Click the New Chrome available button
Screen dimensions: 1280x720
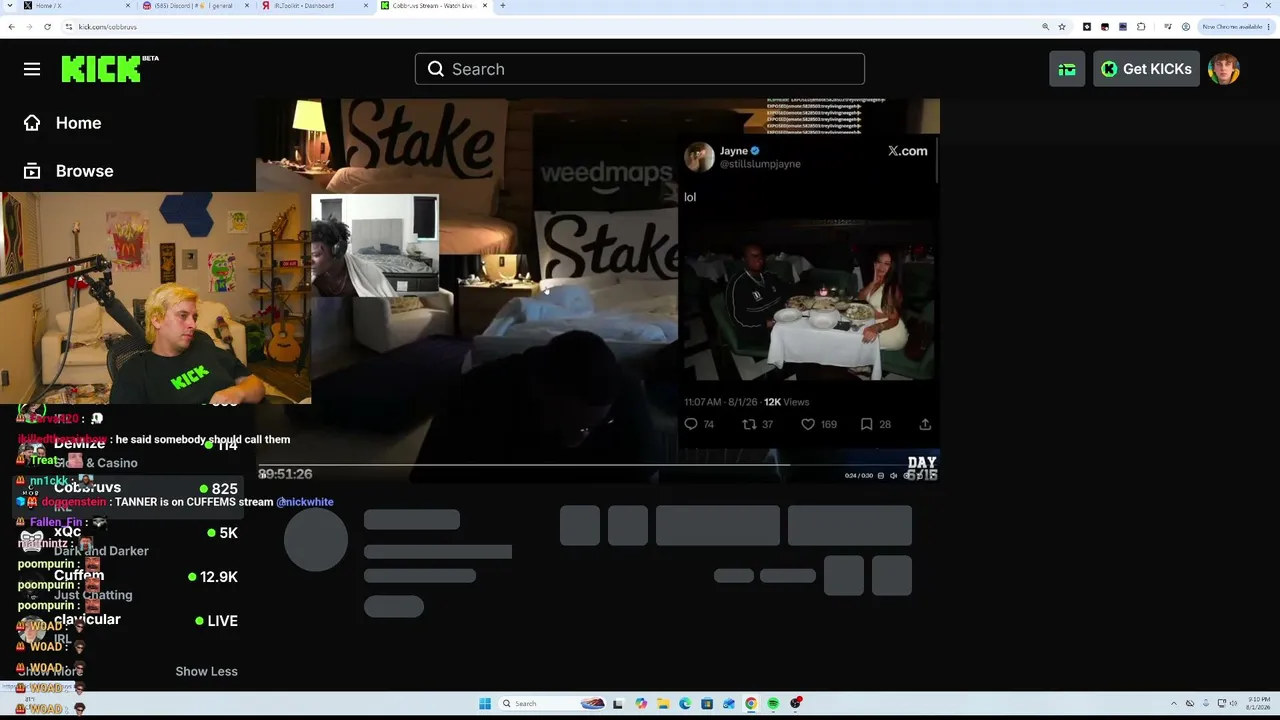[x=1236, y=27]
